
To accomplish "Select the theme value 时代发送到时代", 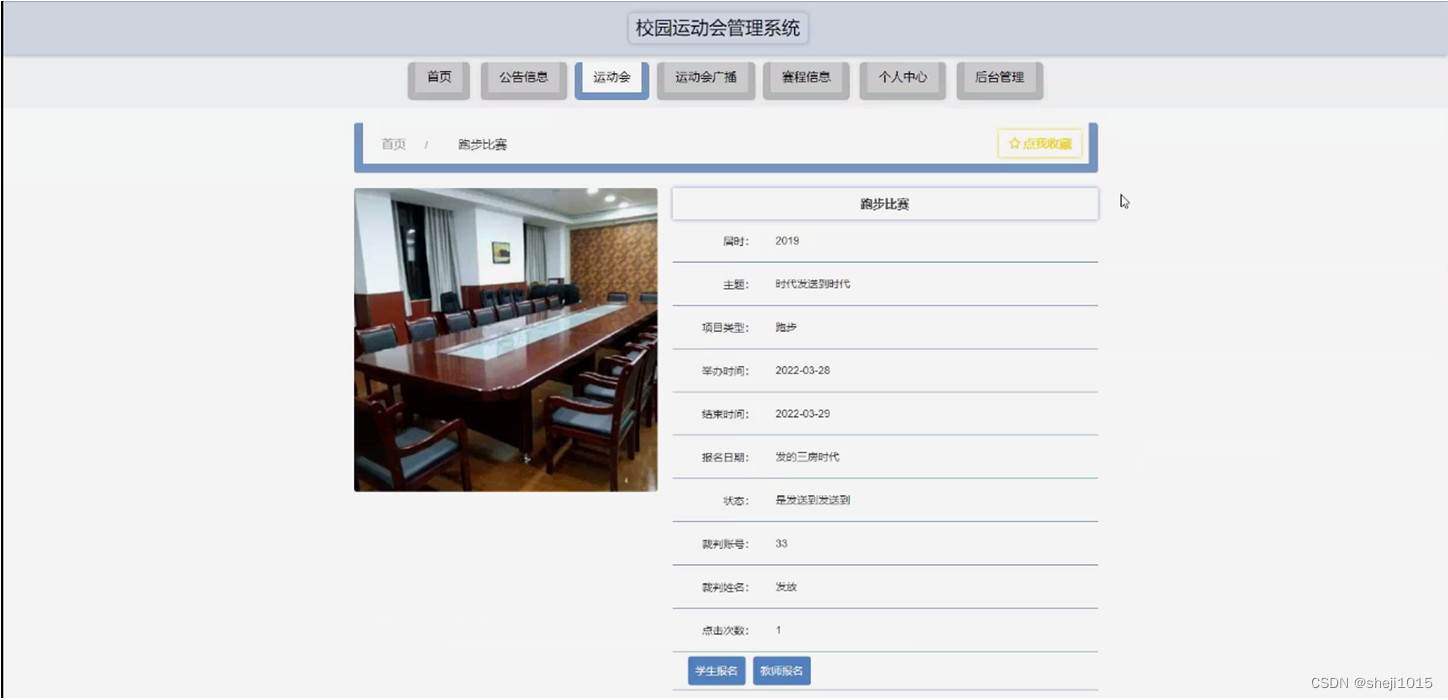I will click(x=813, y=284).
